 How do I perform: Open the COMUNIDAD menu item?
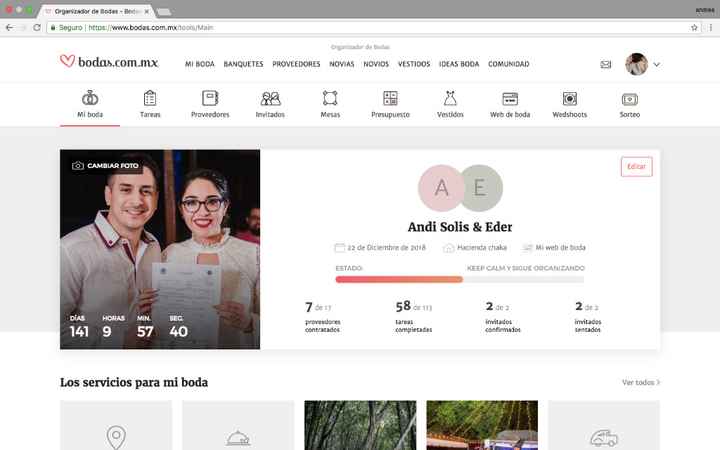[x=508, y=64]
